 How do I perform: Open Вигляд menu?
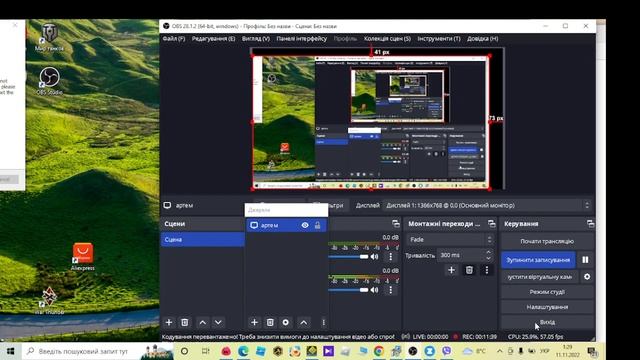pyautogui.click(x=256, y=39)
